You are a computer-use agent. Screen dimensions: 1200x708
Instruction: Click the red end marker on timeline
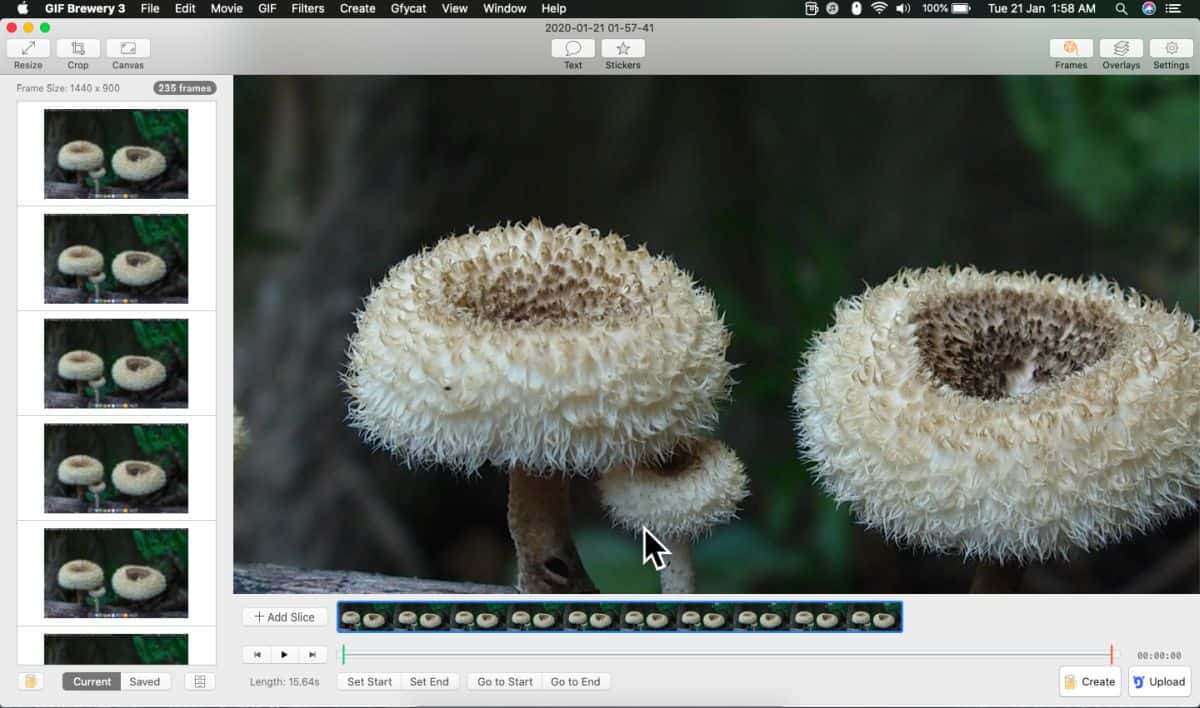point(1111,655)
